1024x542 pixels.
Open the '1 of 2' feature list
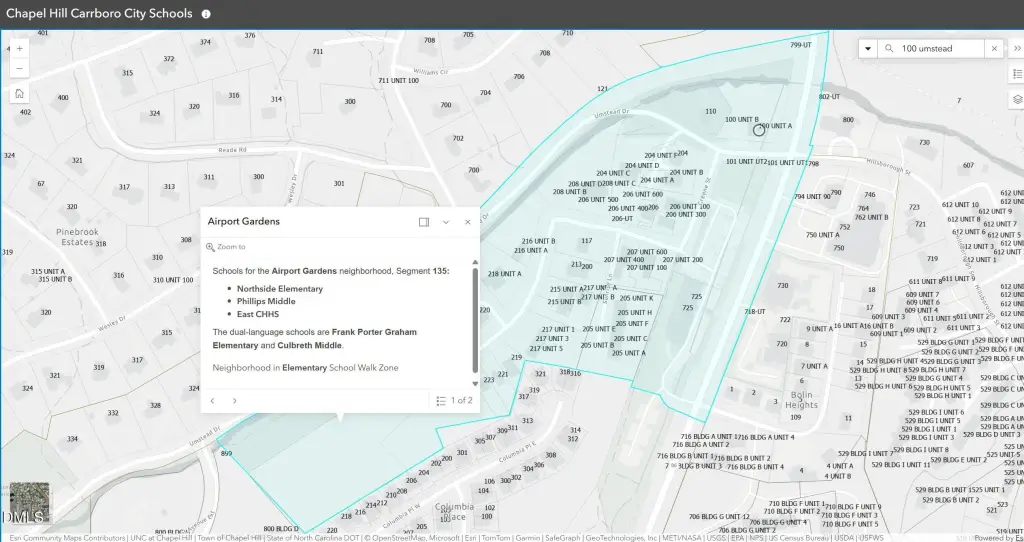(455, 400)
